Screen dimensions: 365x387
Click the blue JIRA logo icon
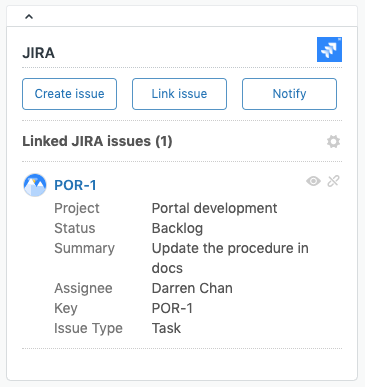(329, 49)
